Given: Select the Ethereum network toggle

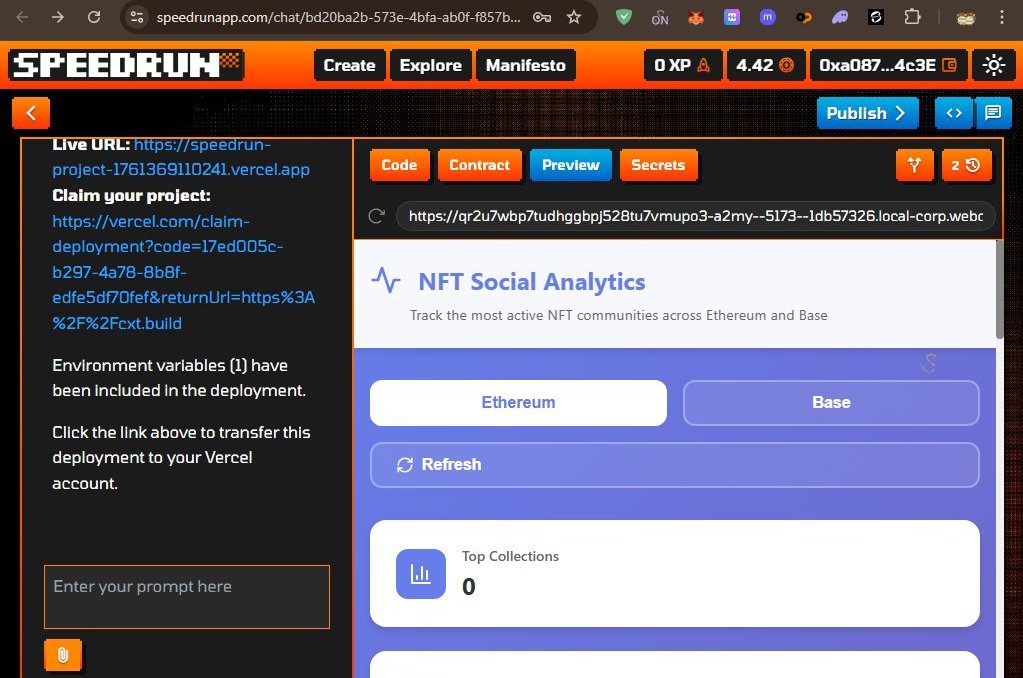Looking at the screenshot, I should tap(518, 403).
